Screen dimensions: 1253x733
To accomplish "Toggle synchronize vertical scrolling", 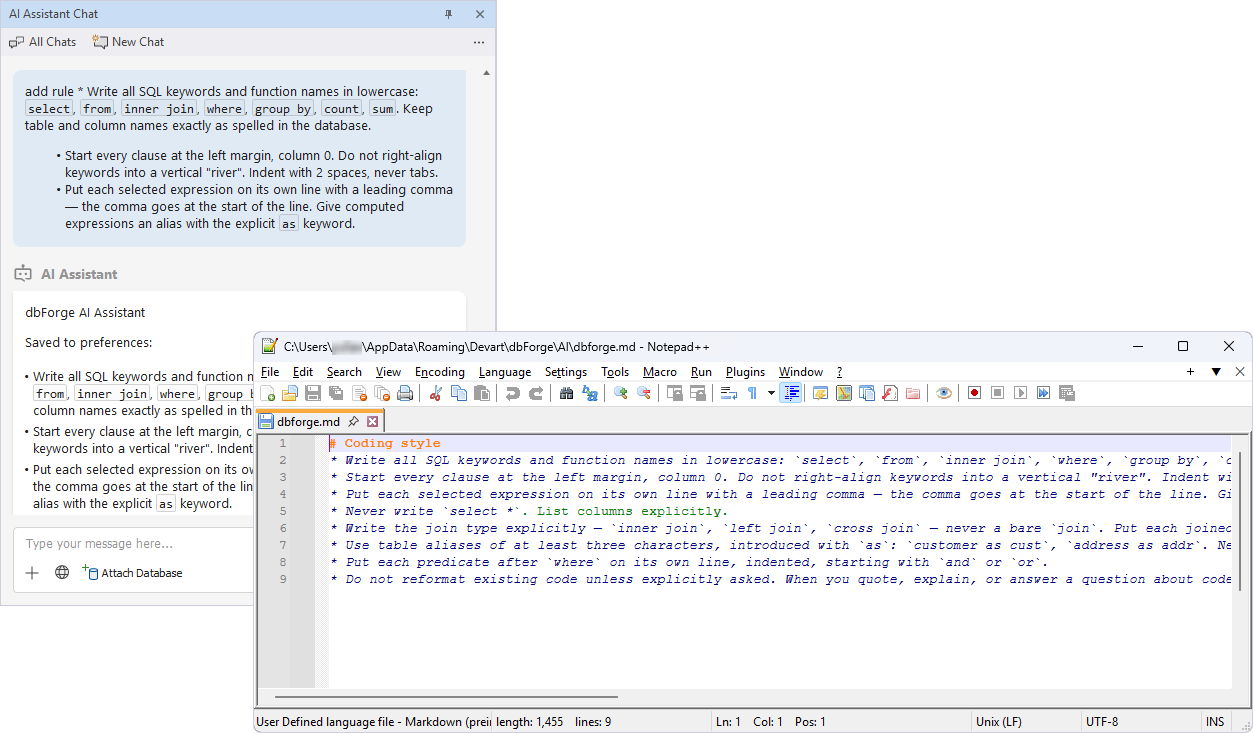I will pos(675,393).
